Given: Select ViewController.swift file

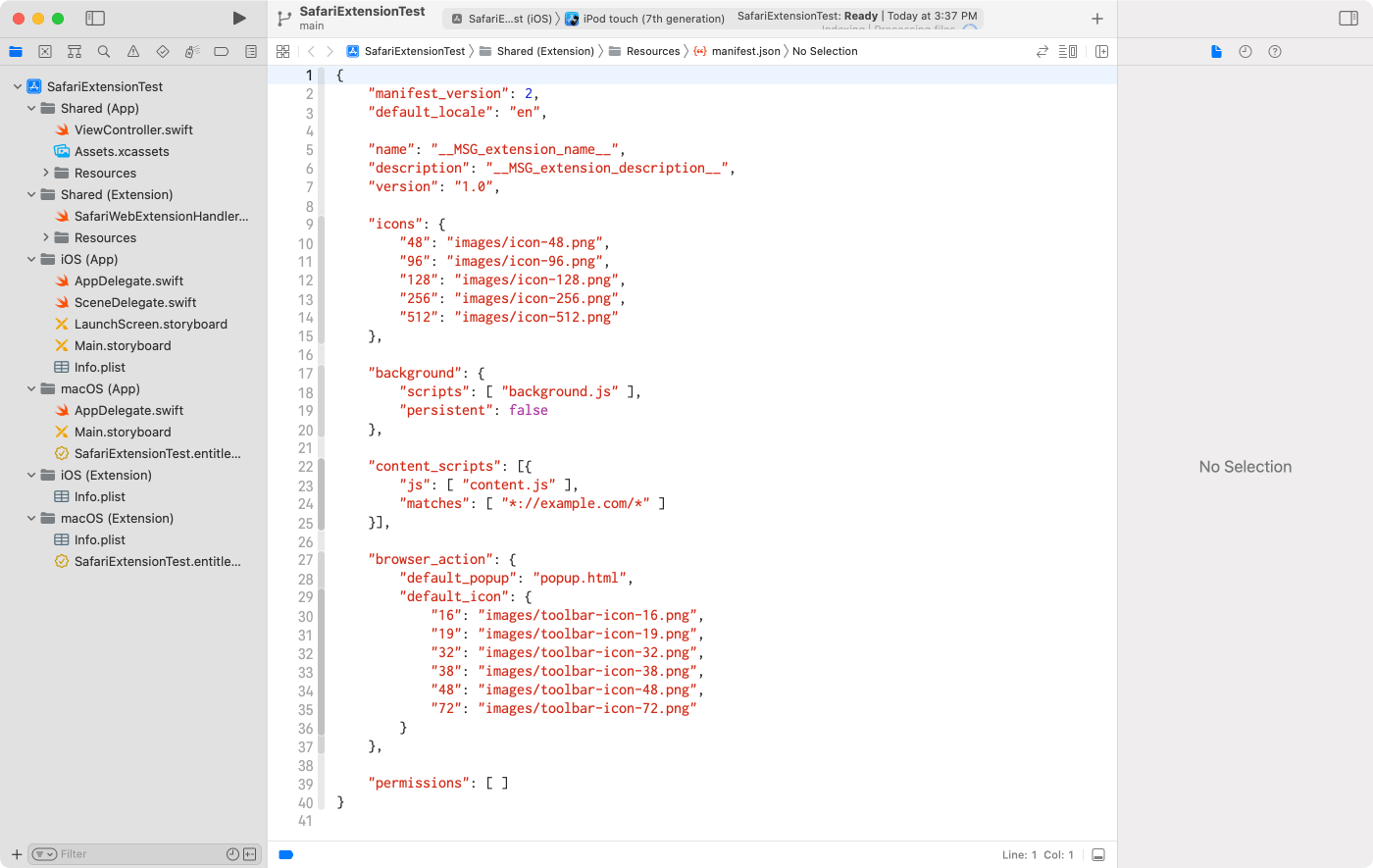Looking at the screenshot, I should (x=133, y=129).
